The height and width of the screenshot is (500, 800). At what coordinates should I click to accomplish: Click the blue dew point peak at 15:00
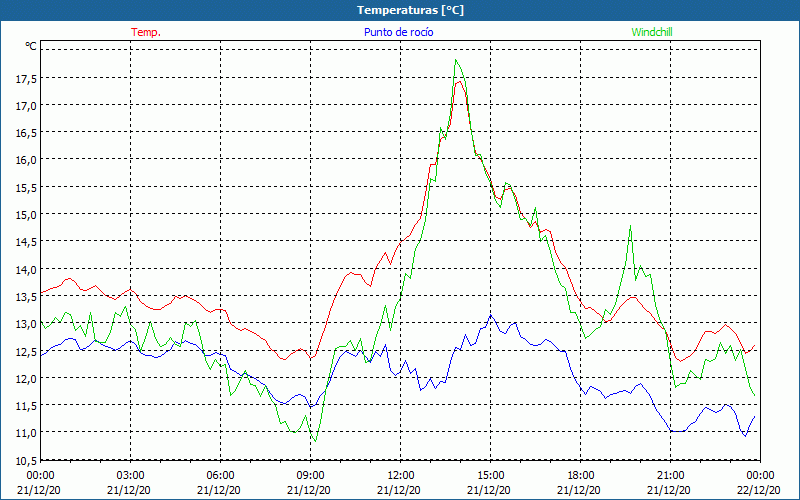tap(491, 315)
